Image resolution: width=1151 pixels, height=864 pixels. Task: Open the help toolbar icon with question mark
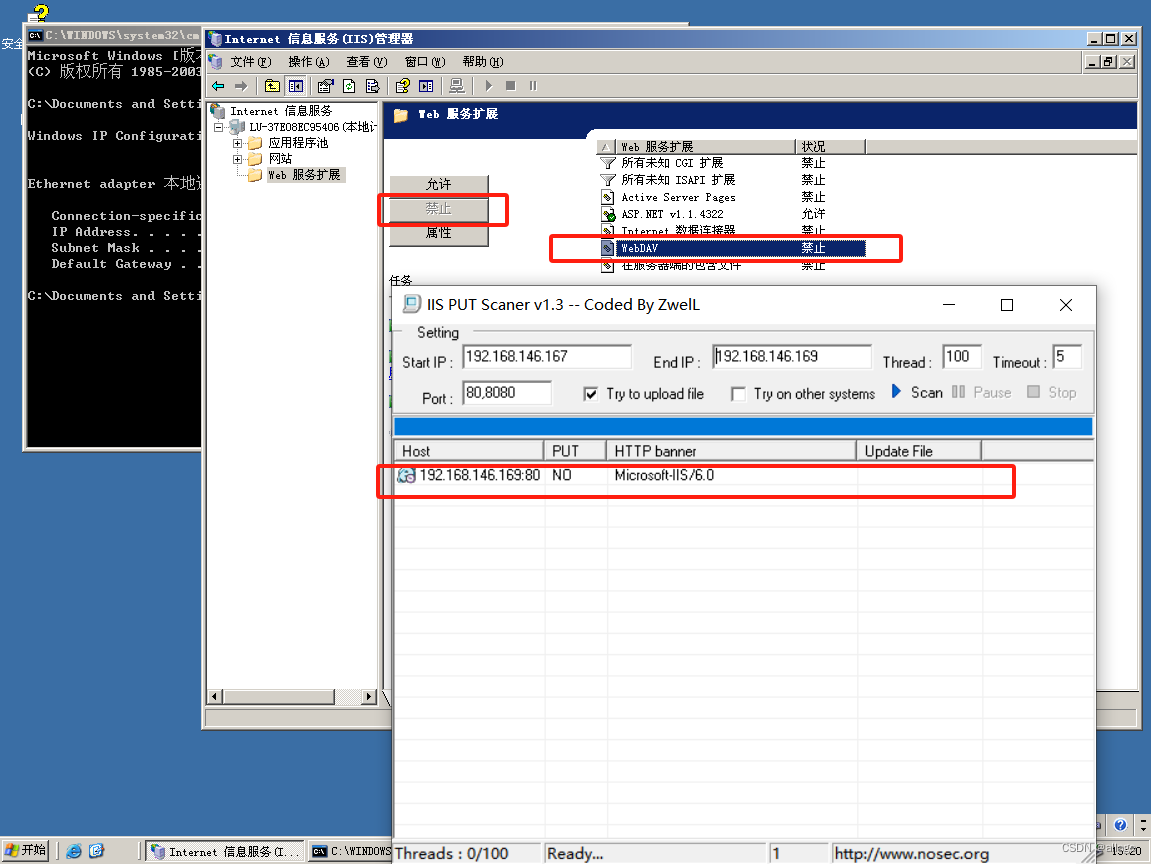pyautogui.click(x=402, y=86)
